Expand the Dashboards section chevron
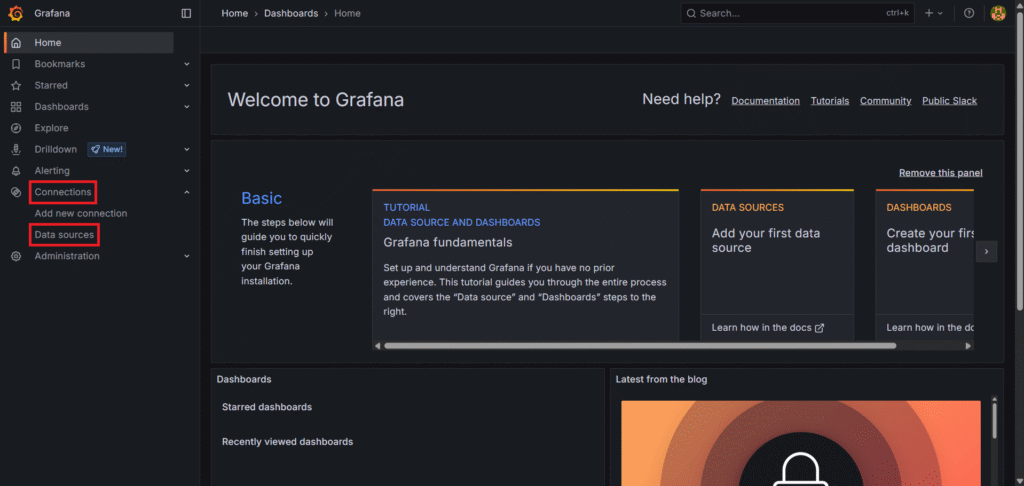 187,106
